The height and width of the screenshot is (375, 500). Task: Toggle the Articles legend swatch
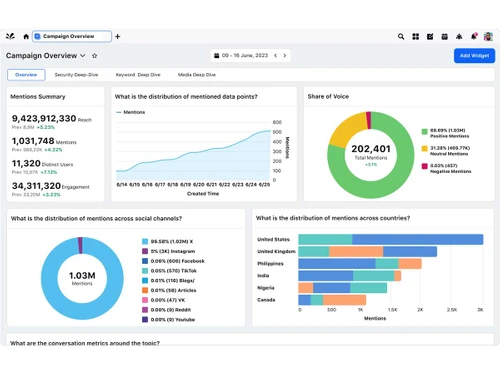point(145,290)
